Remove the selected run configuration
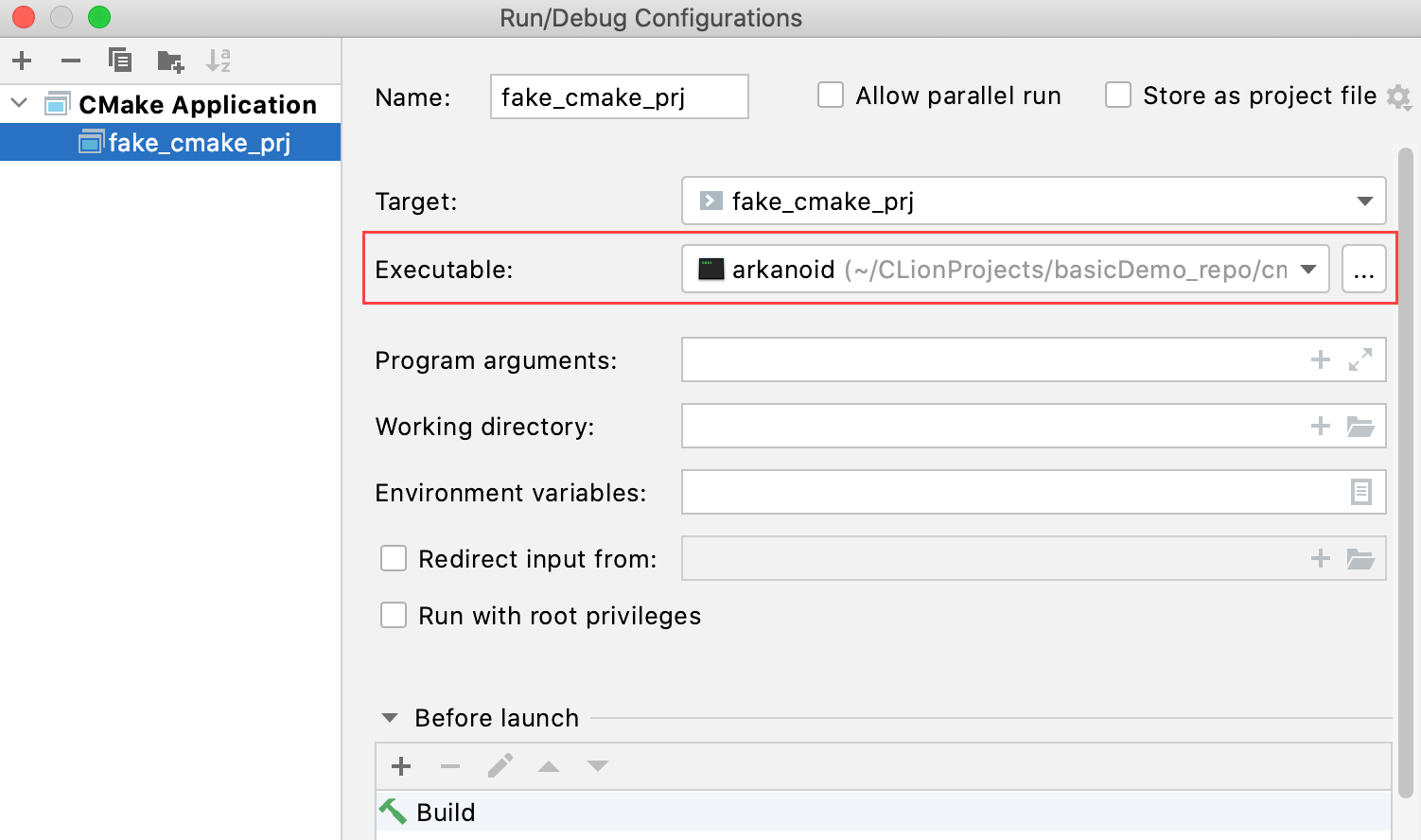 pyautogui.click(x=70, y=60)
